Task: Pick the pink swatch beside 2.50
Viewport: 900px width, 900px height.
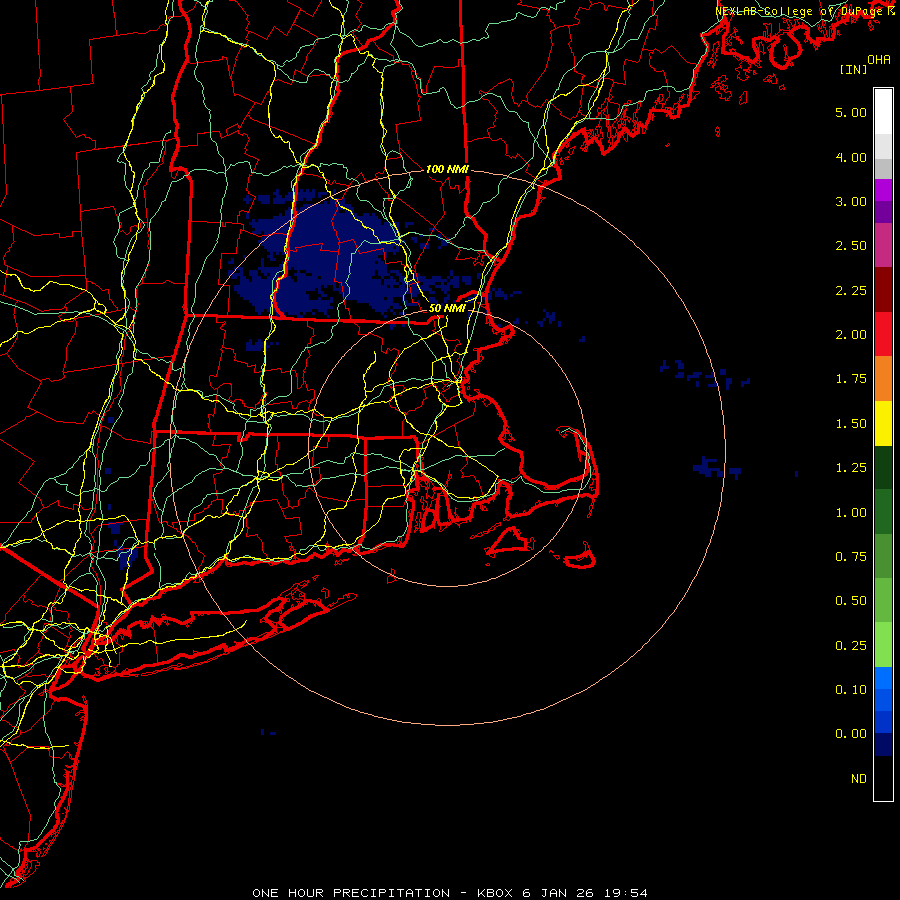Action: tap(883, 245)
